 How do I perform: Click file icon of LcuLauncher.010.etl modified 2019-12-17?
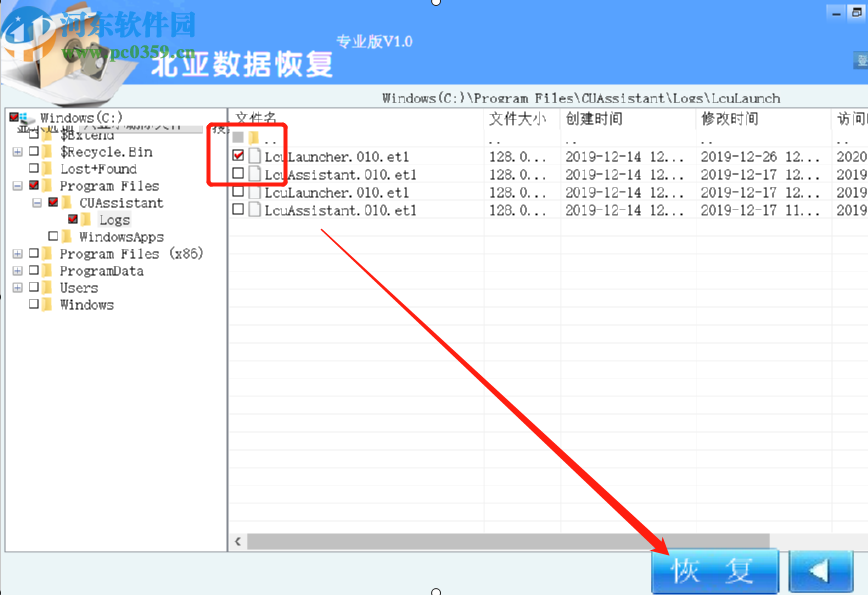point(255,192)
